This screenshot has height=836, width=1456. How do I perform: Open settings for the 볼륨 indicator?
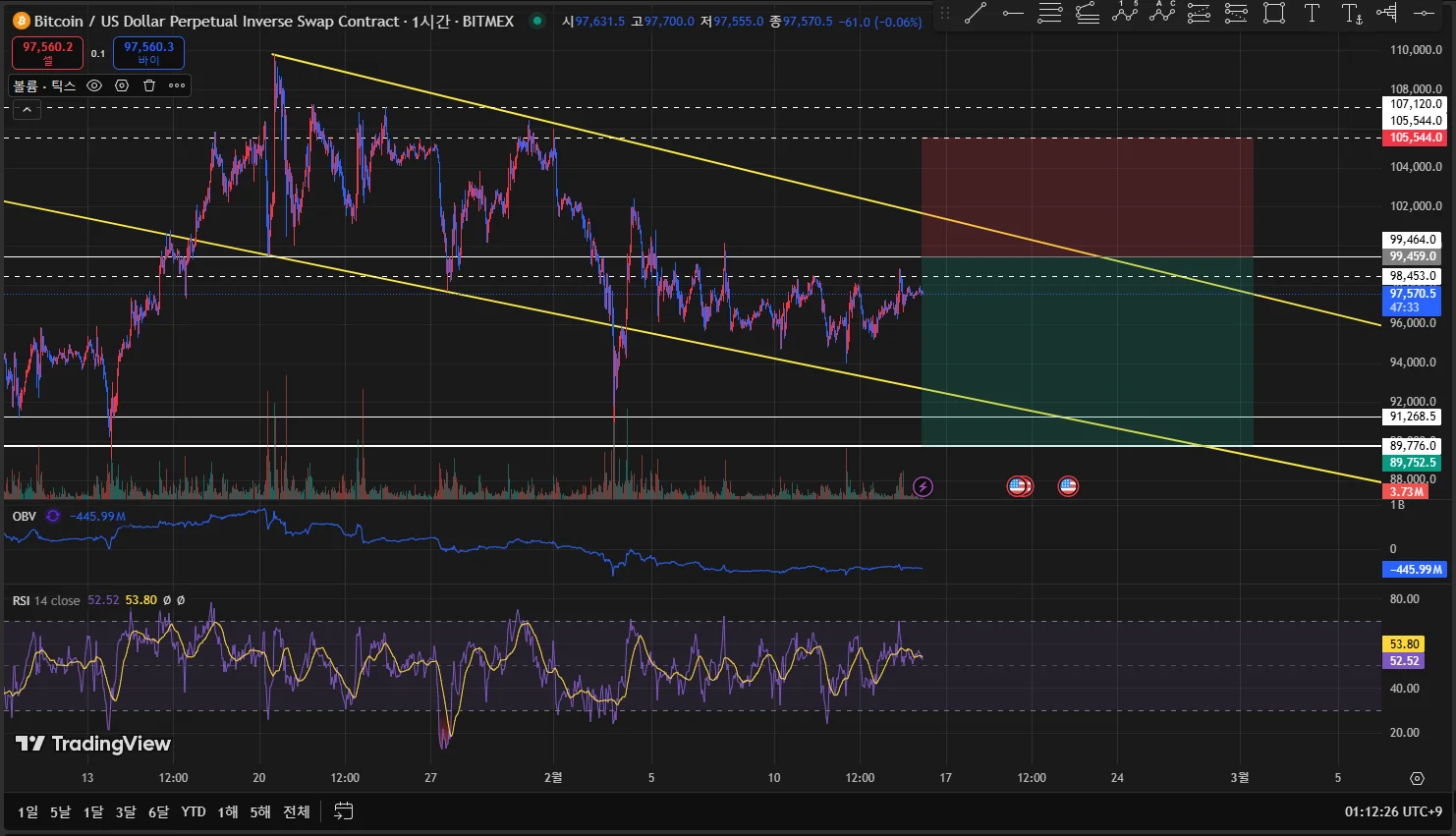click(122, 85)
